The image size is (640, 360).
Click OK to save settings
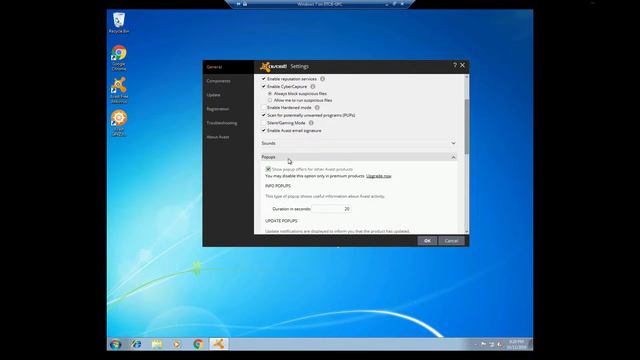[x=427, y=241]
